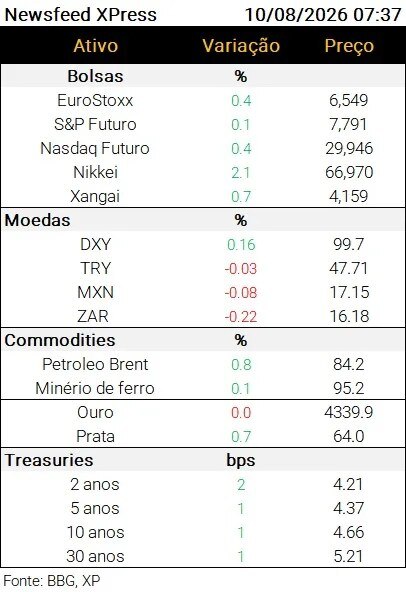Select the Preço column header
The height and width of the screenshot is (592, 406).
coord(349,46)
